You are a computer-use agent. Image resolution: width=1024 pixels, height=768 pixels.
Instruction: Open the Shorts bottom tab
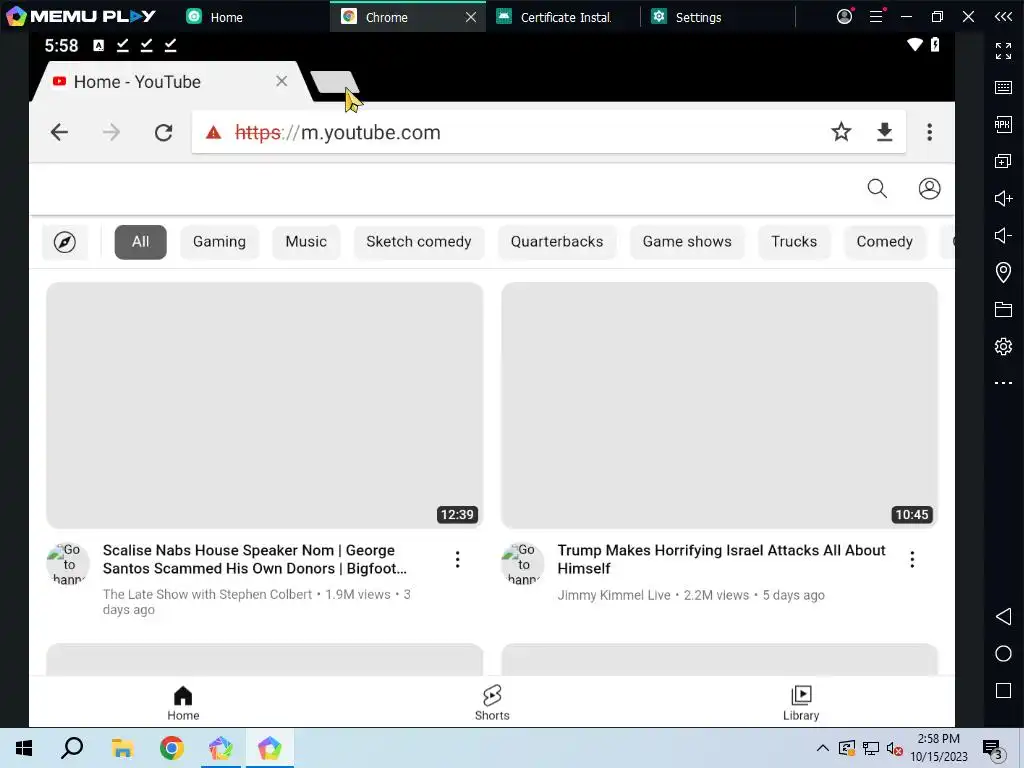(x=492, y=703)
